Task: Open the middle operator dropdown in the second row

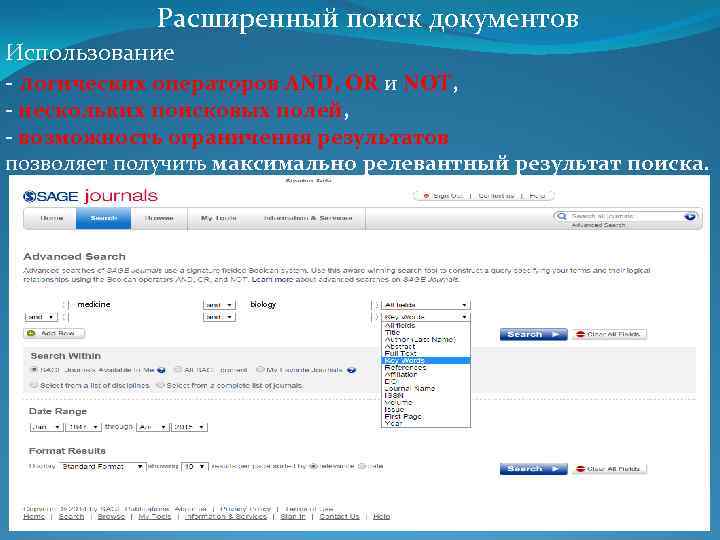Action: pos(219,317)
